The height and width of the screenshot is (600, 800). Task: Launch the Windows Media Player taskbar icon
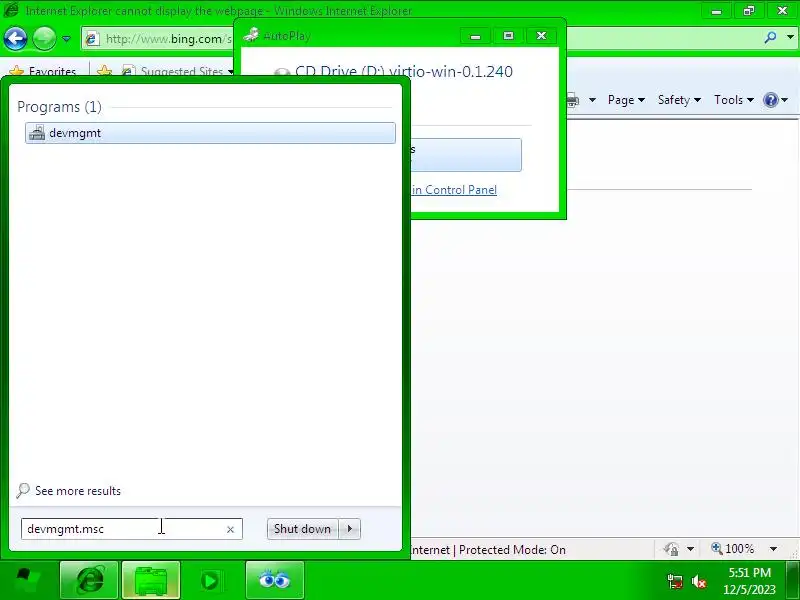click(x=210, y=580)
